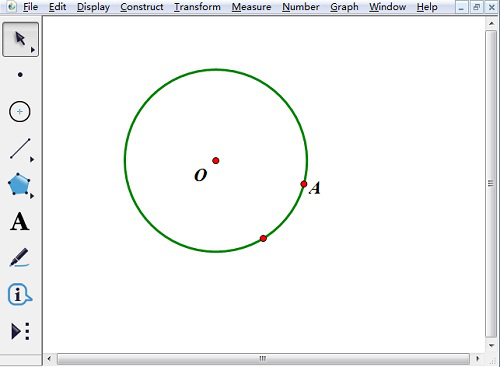Select the Polygon tool
The image size is (500, 367).
(19, 184)
